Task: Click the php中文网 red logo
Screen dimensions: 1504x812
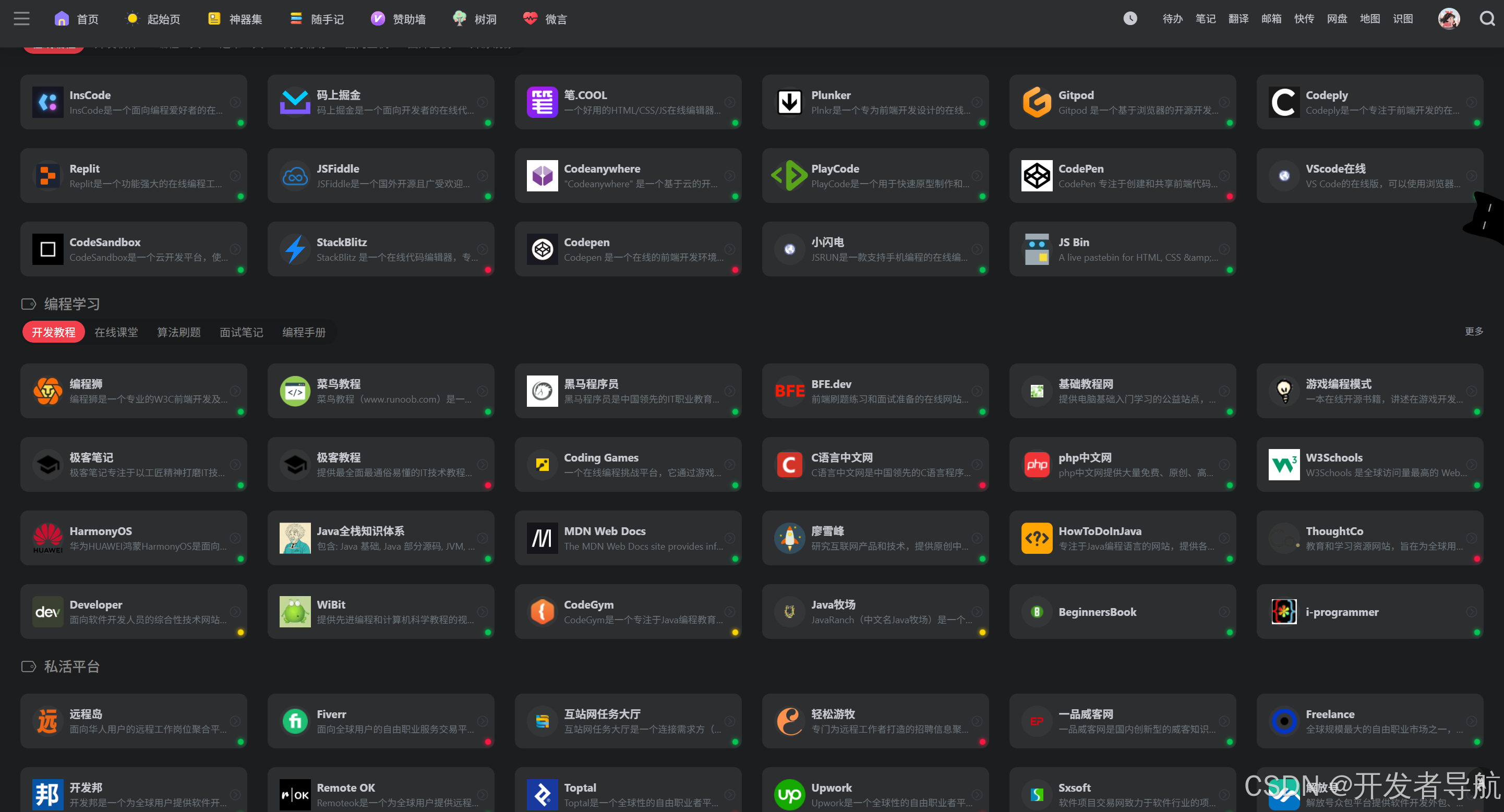Action: 1037,465
